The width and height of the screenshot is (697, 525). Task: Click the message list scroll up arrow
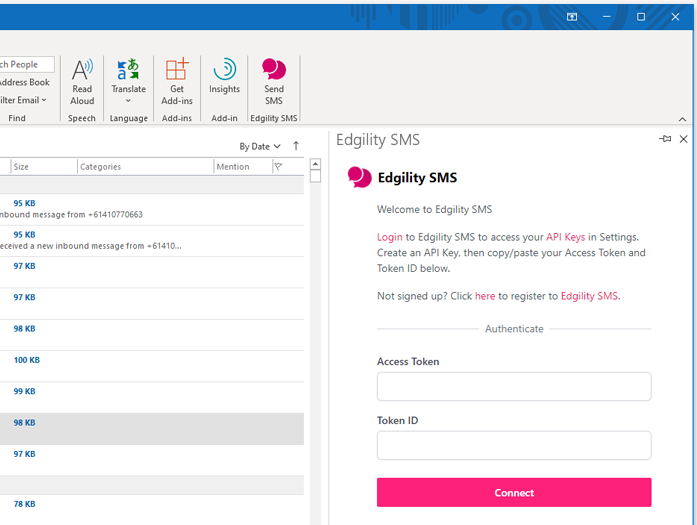(315, 164)
